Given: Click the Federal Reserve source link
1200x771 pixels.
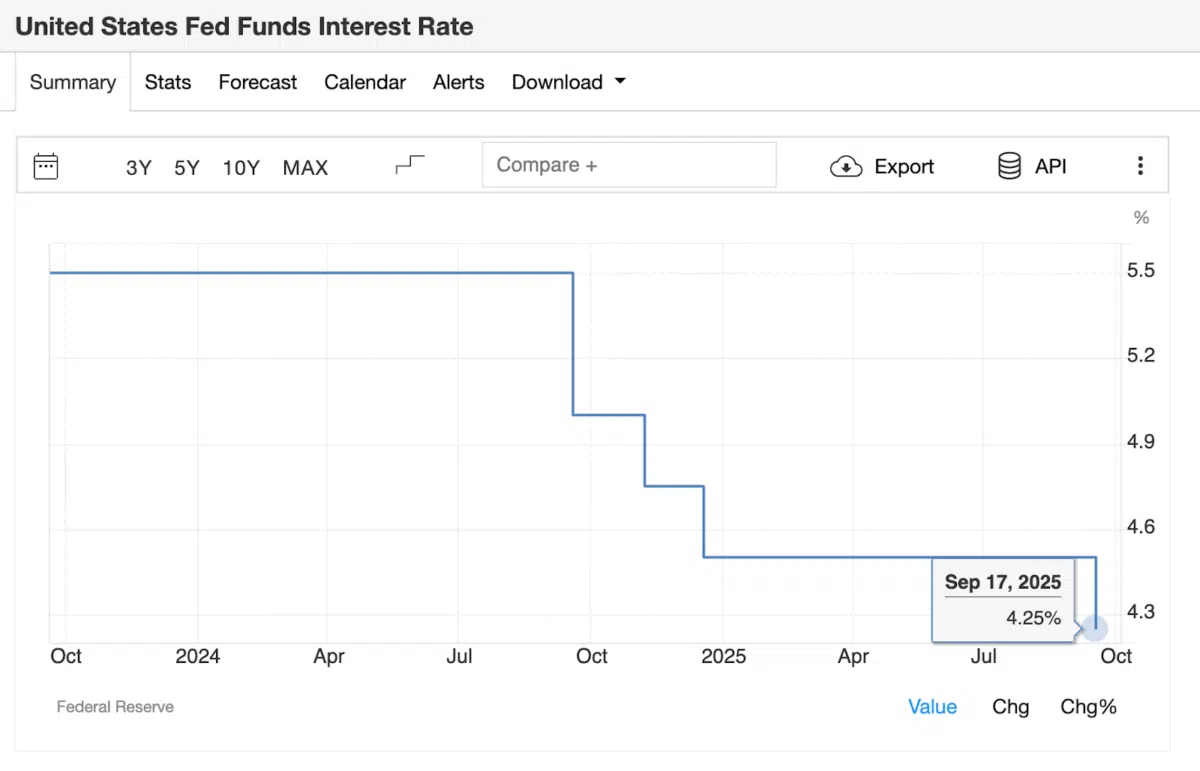Looking at the screenshot, I should (115, 706).
